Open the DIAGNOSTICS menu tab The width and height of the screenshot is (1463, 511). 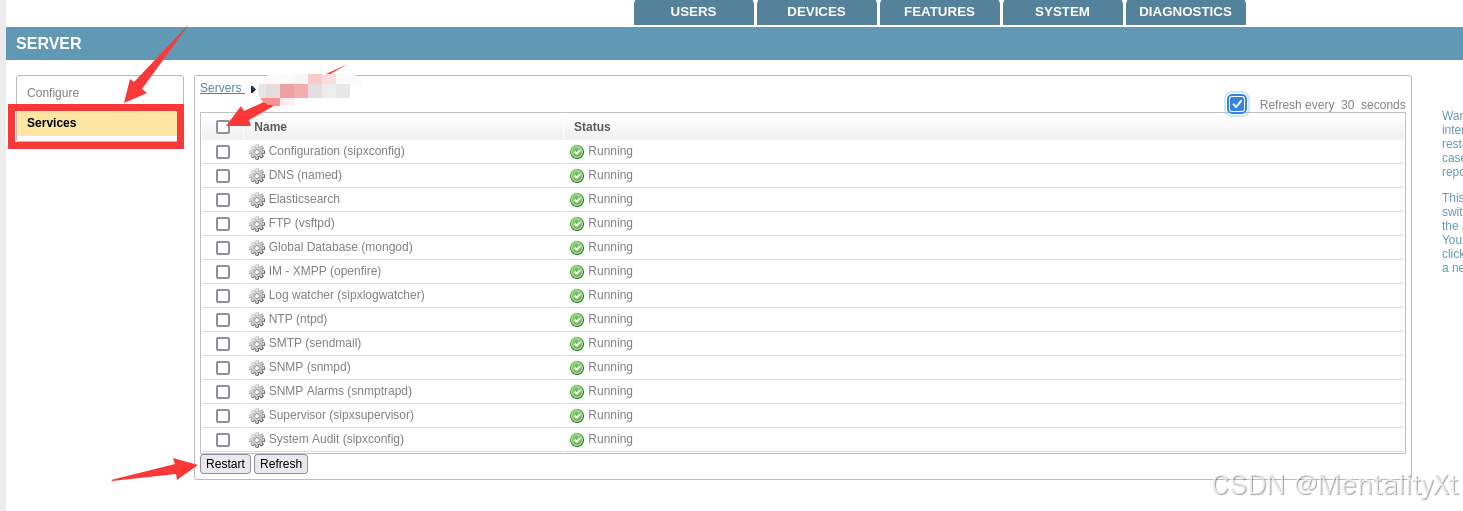click(x=1185, y=12)
